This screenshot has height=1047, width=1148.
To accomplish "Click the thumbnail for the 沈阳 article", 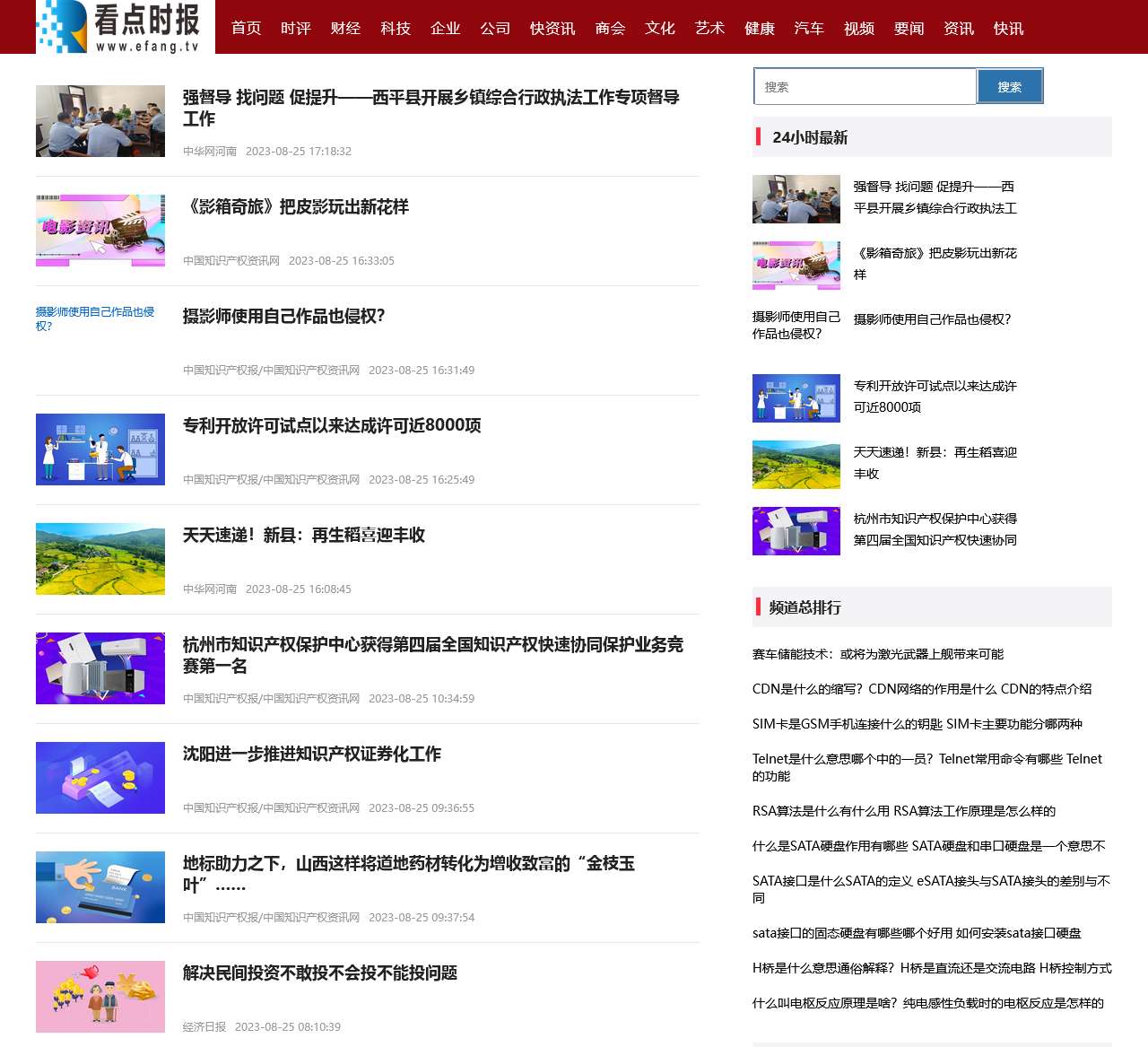I will (100, 778).
